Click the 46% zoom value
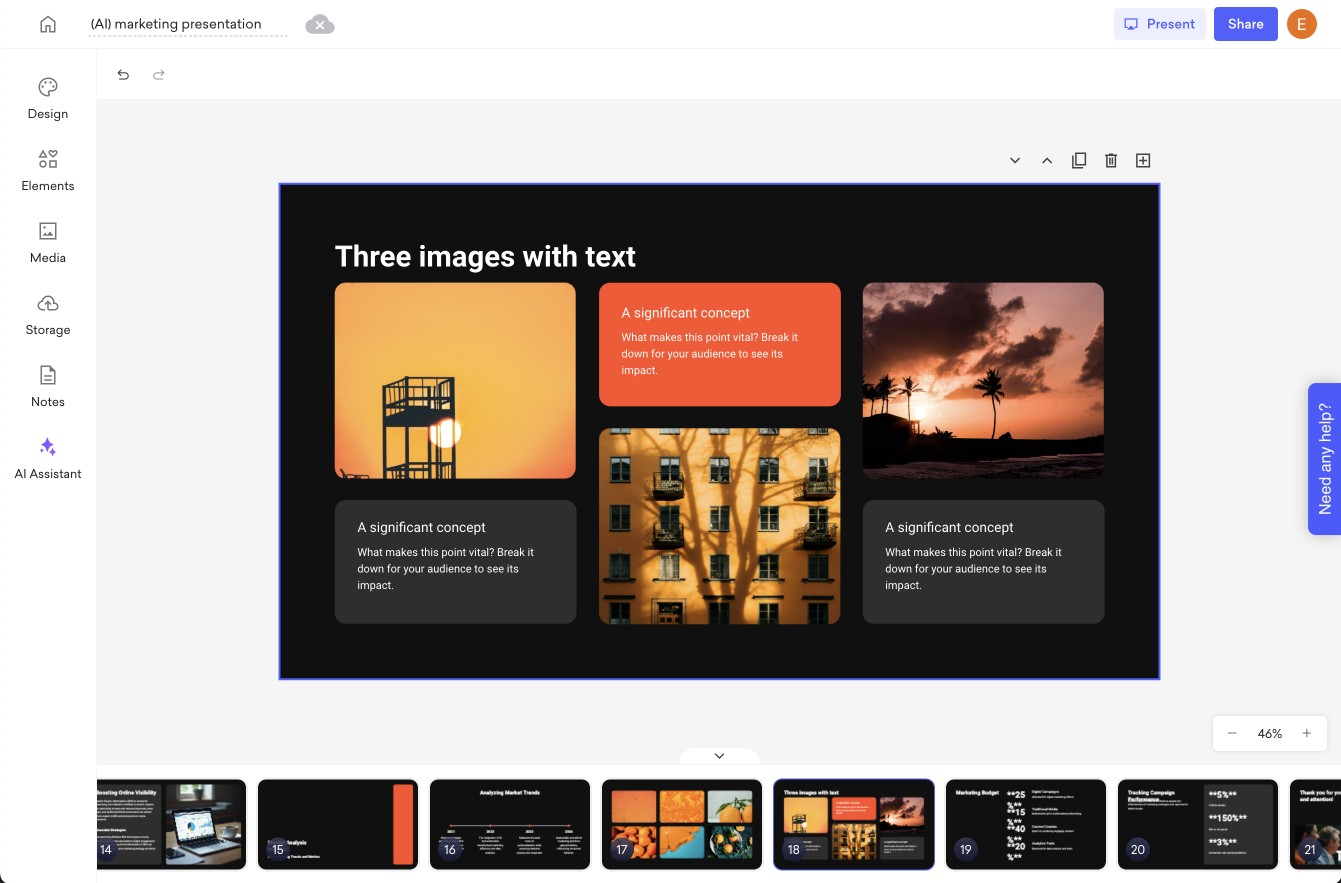The image size is (1341, 883). [x=1270, y=734]
